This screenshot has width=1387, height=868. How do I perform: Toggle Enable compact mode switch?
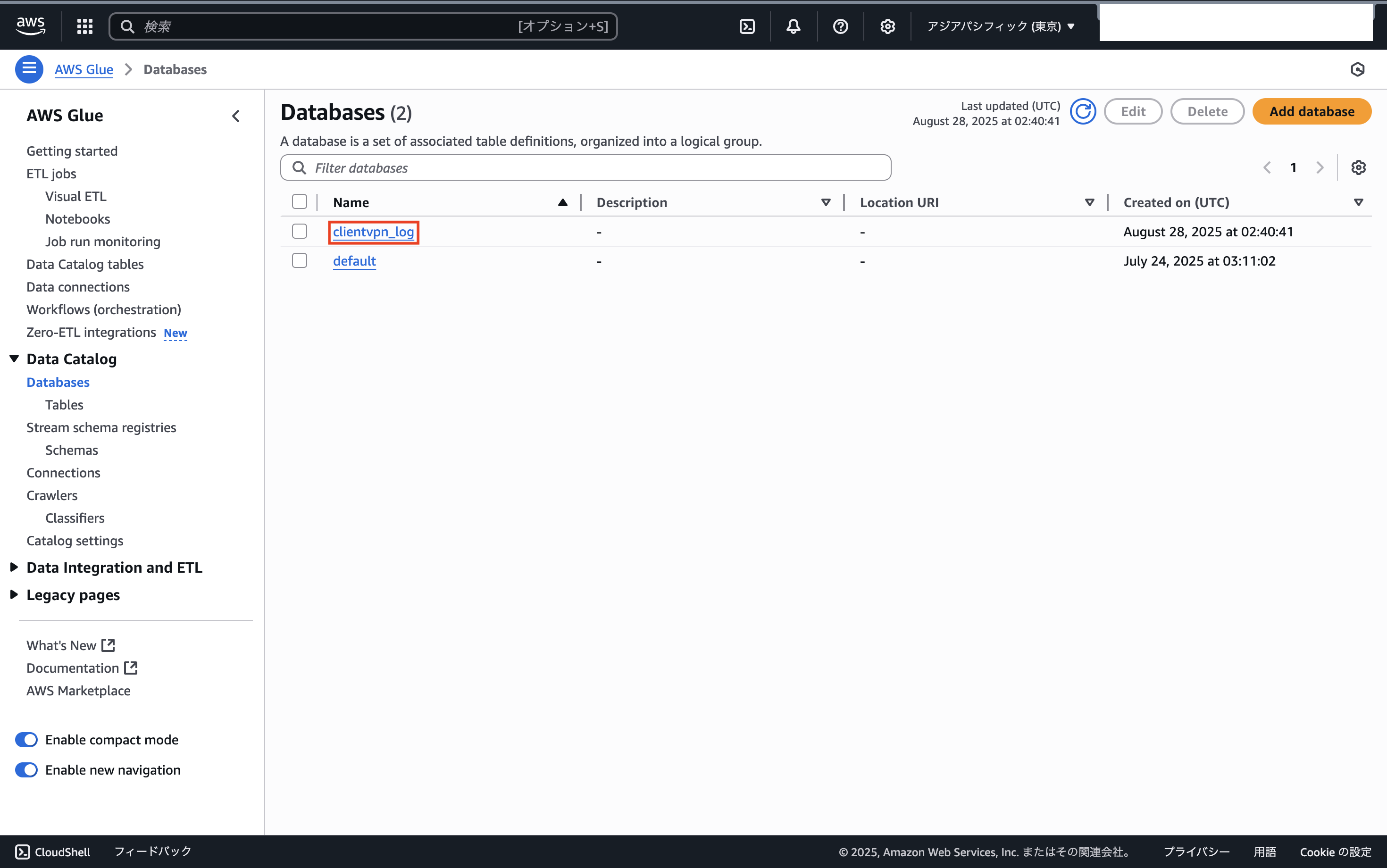point(26,739)
